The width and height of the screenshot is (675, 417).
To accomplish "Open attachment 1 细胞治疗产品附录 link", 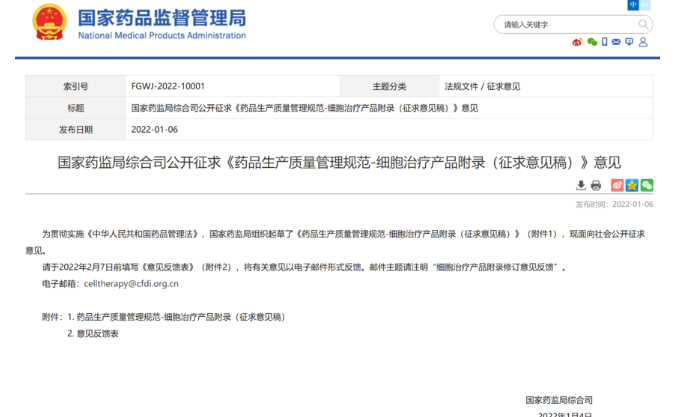I will pos(180,317).
